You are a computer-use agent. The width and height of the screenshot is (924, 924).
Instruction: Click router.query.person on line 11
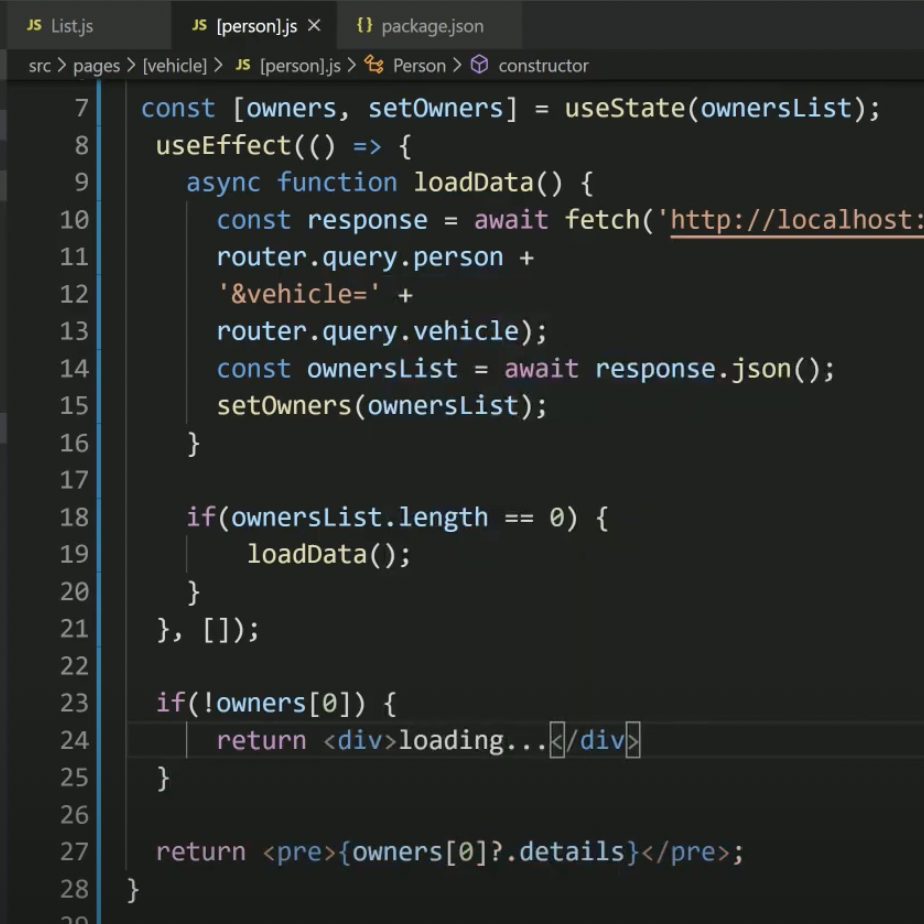click(x=360, y=258)
